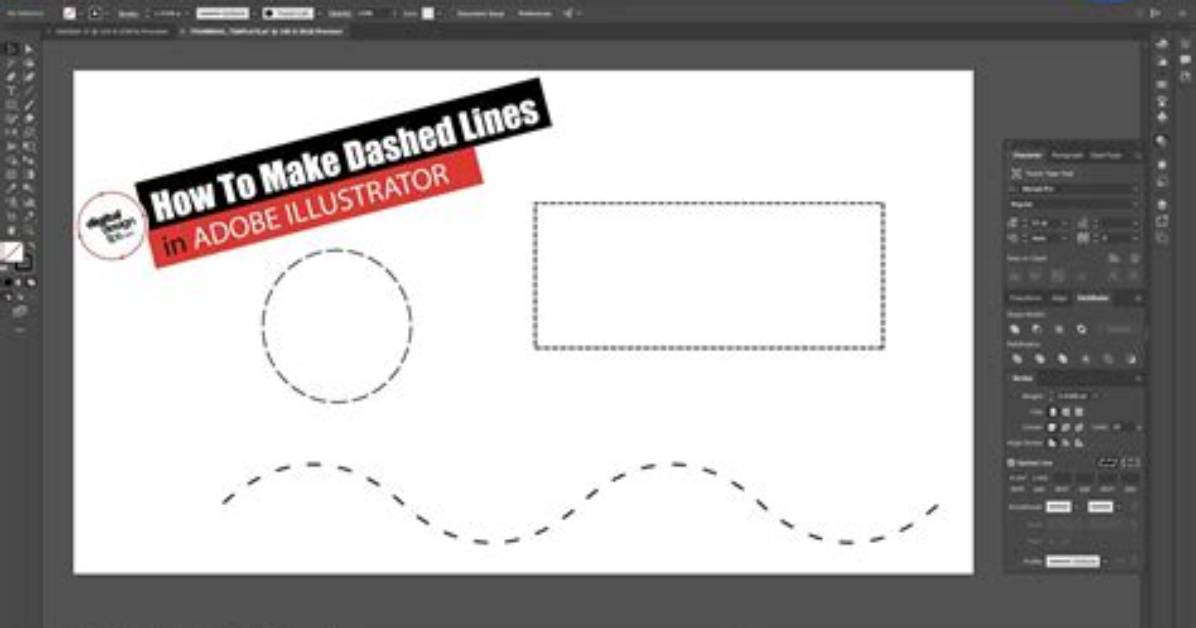Switch to the Align tab
This screenshot has height=628, width=1196.
point(1059,298)
